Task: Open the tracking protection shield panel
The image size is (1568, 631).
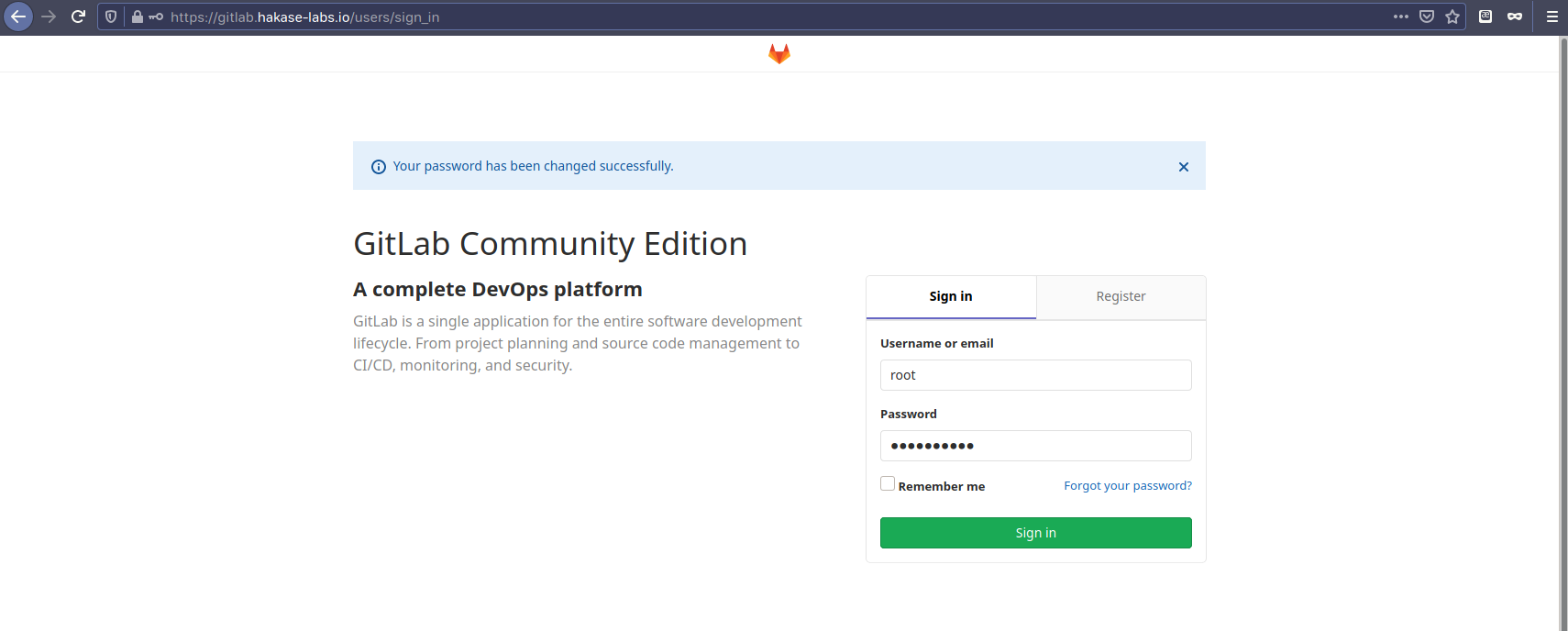Action: pos(111,17)
